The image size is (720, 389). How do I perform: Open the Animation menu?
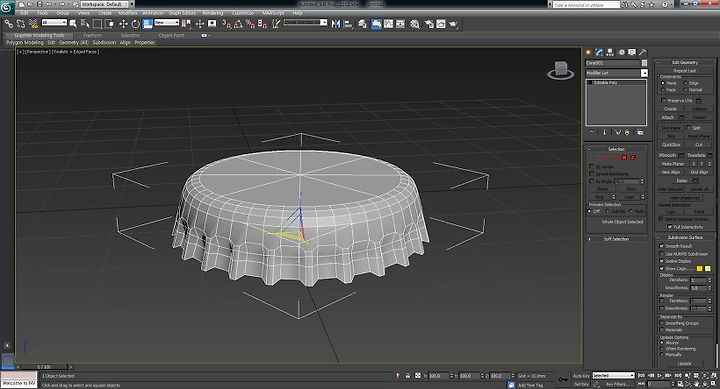(153, 13)
